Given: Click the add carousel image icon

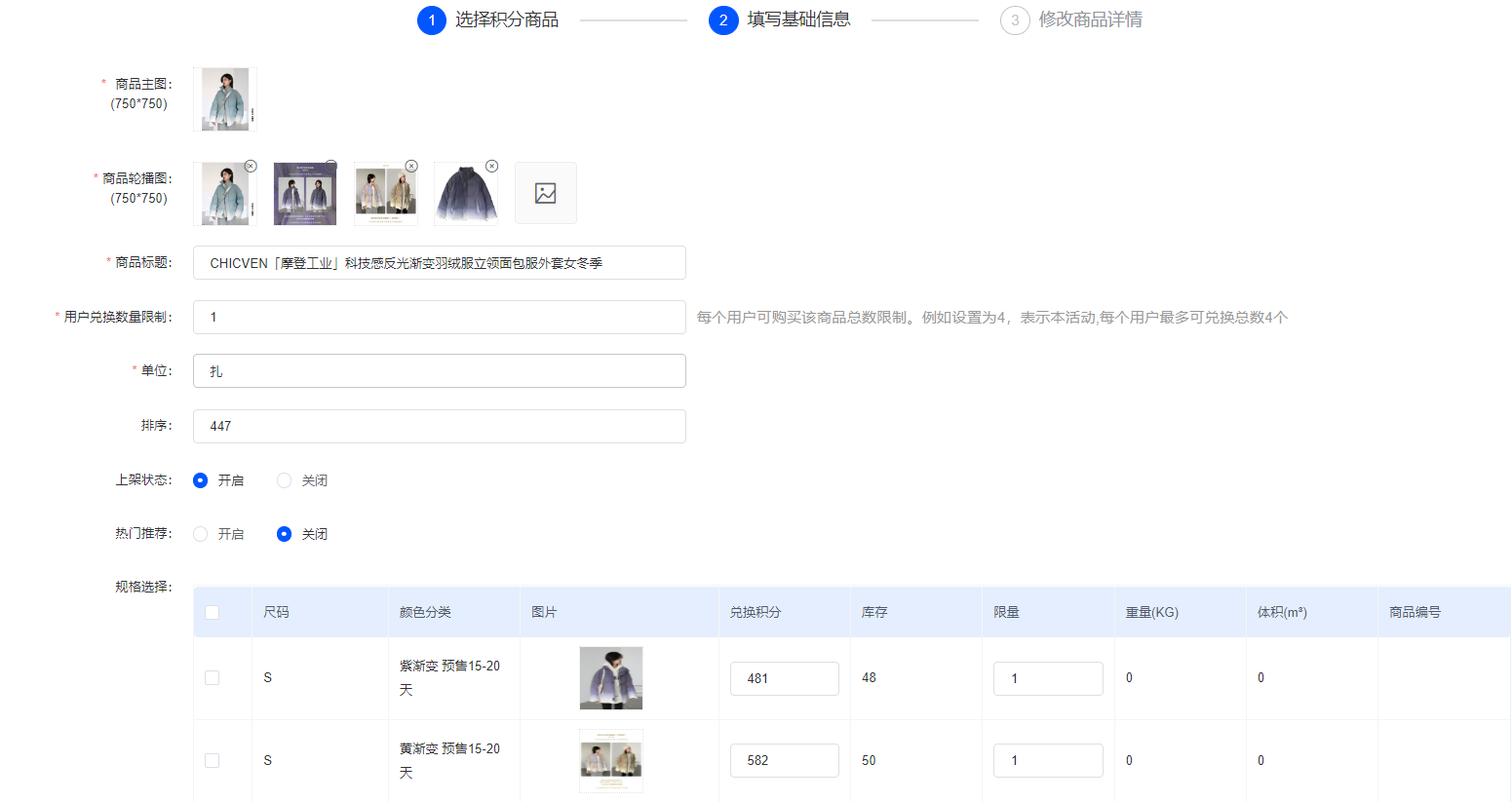Looking at the screenshot, I should (x=546, y=193).
